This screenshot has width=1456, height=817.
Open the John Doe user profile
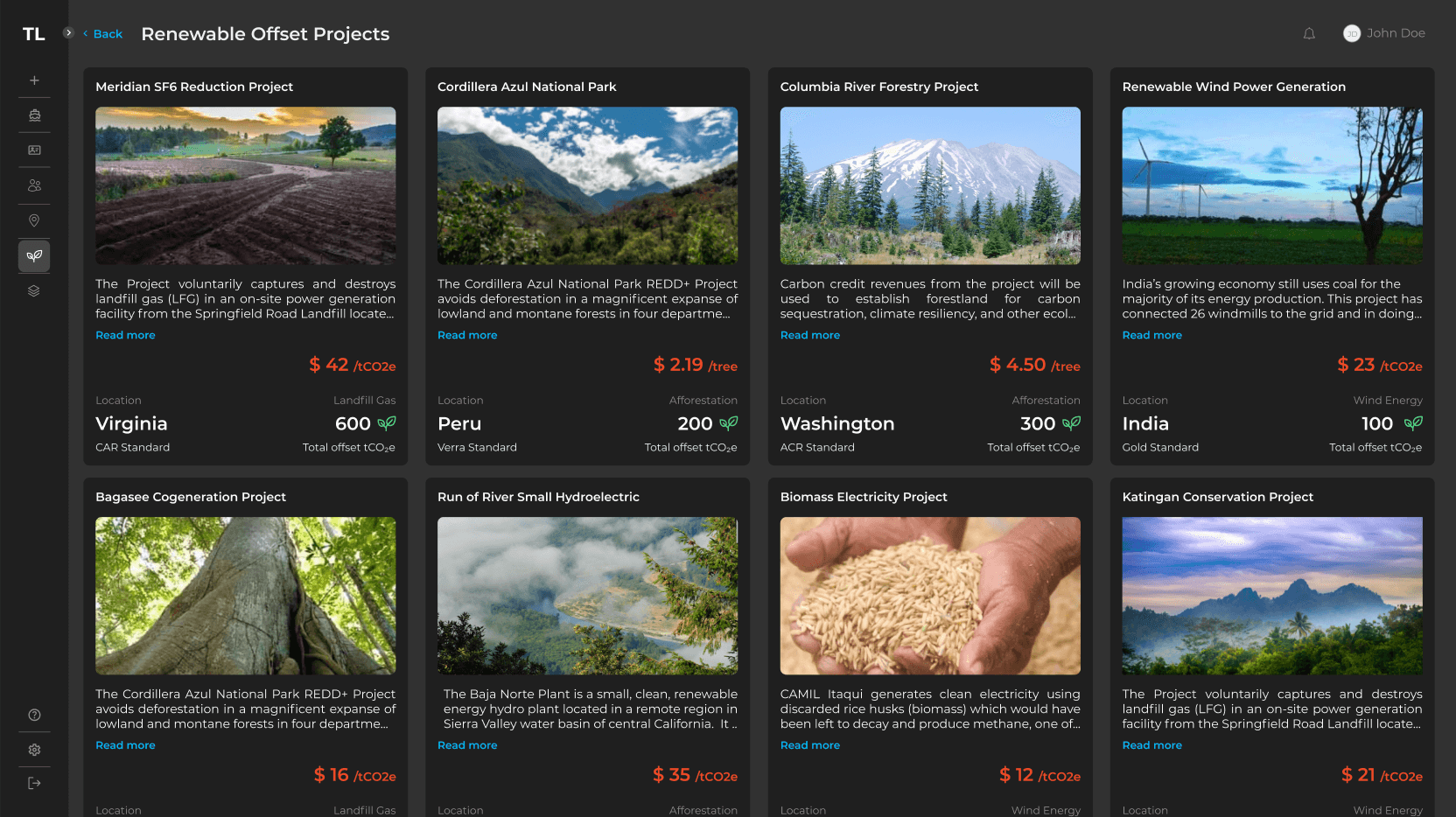(x=1384, y=33)
